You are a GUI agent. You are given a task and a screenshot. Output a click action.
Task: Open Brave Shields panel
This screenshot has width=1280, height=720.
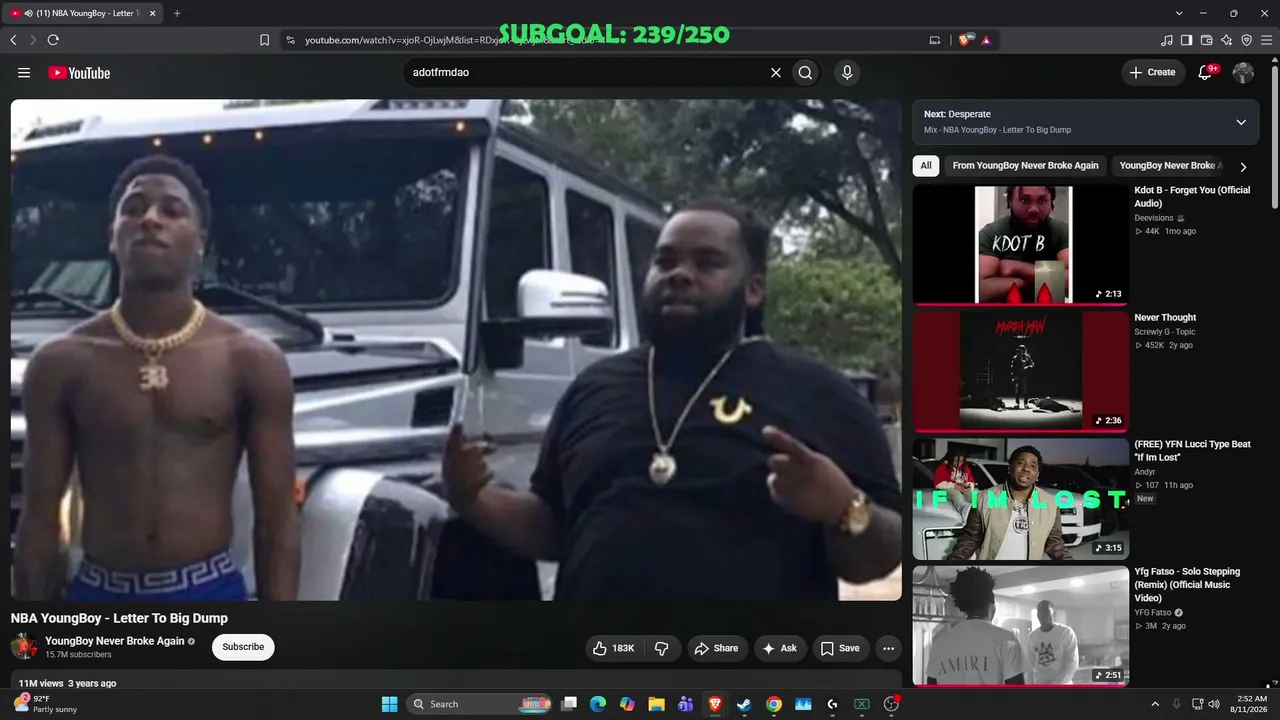point(966,40)
